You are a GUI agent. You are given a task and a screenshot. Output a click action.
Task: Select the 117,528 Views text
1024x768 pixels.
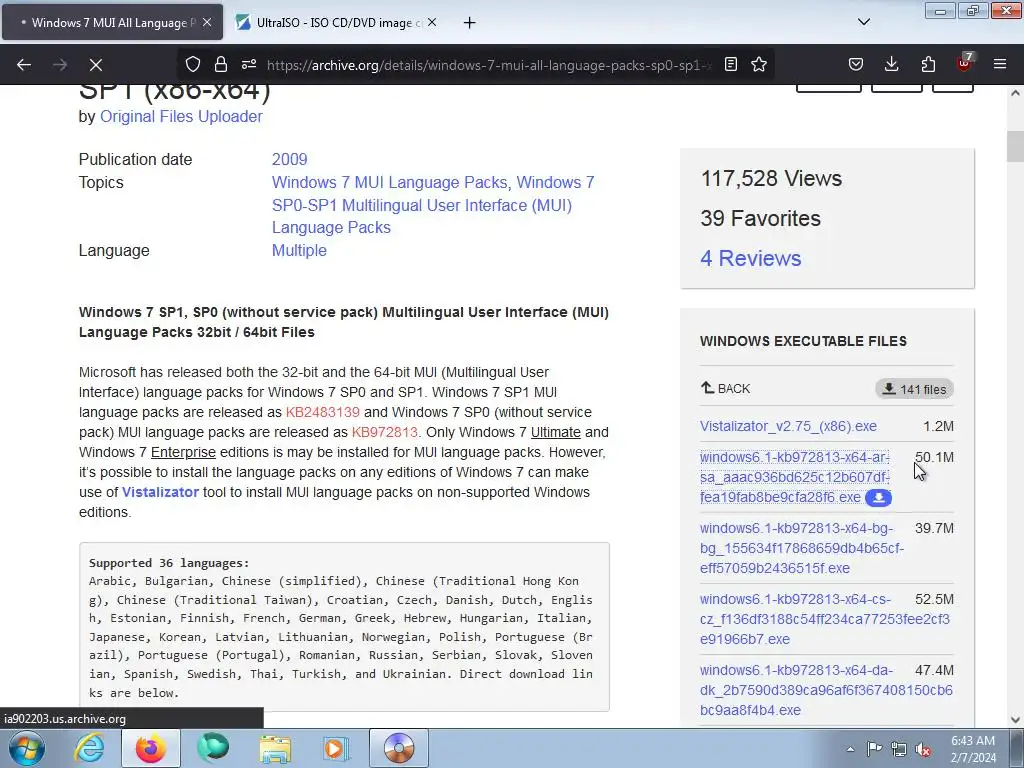click(x=771, y=178)
